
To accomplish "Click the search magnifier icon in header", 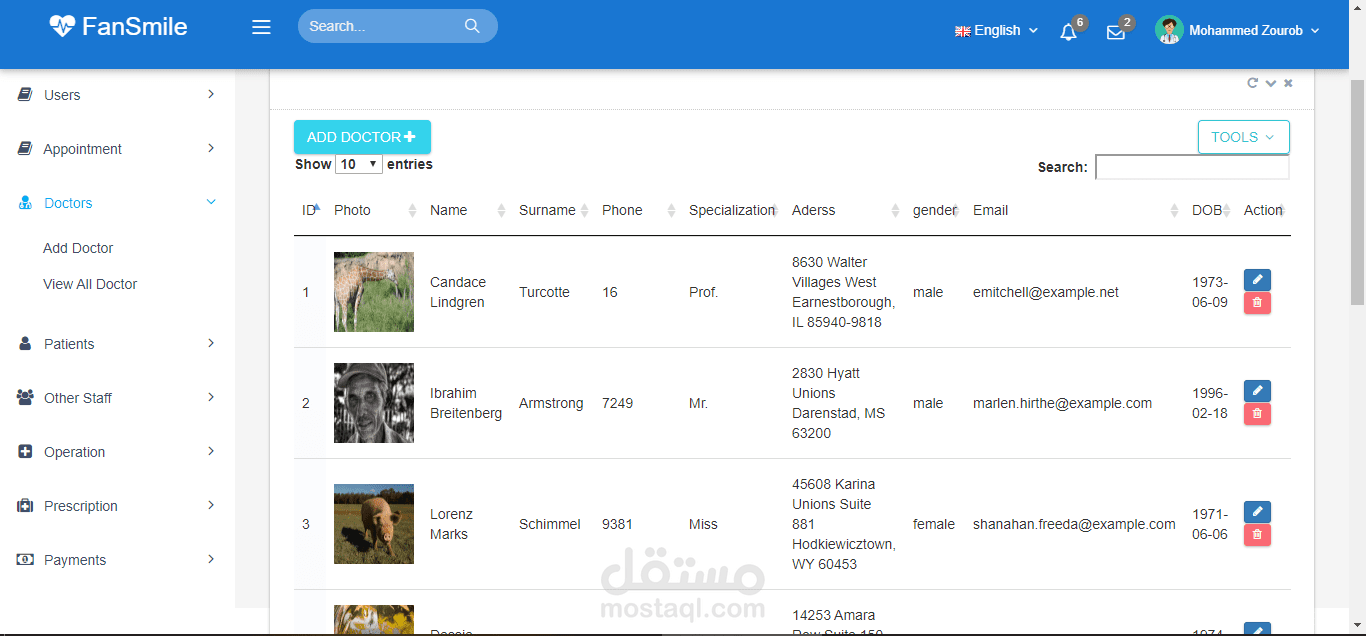I will [x=472, y=26].
